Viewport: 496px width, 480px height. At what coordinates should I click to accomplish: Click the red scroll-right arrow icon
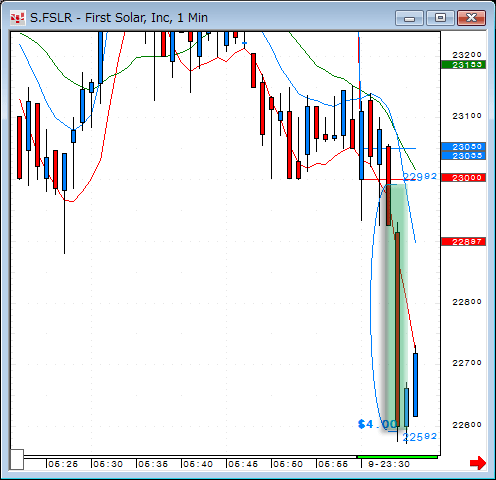(478, 463)
